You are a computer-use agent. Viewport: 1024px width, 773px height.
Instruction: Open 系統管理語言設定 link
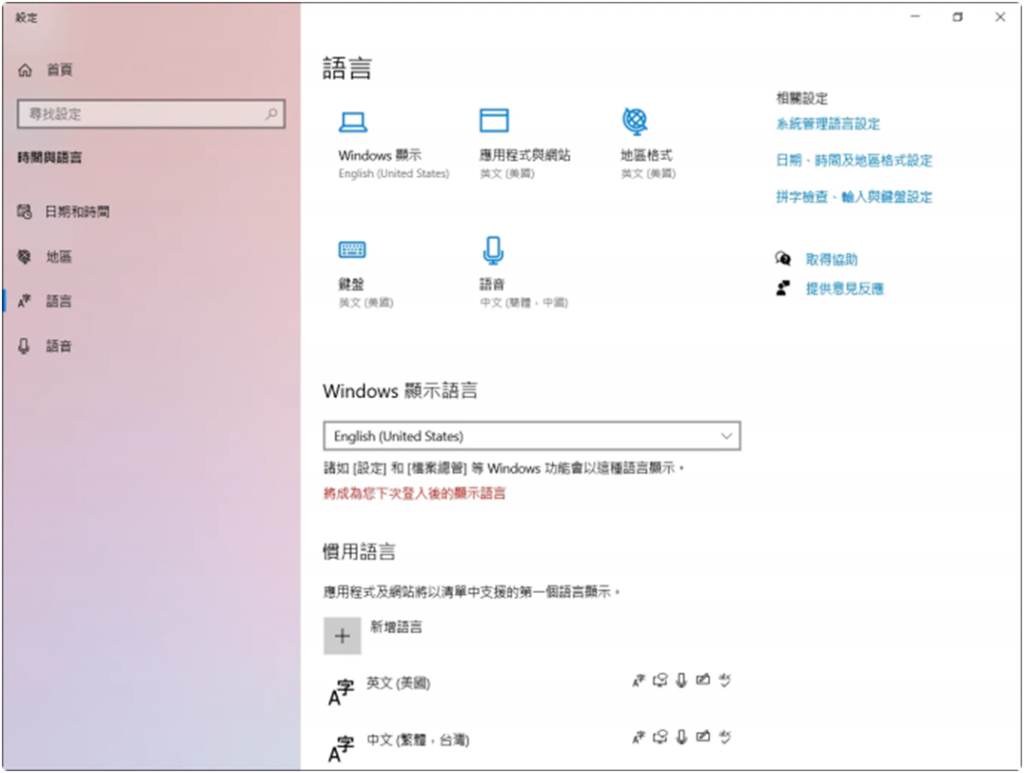(827, 124)
